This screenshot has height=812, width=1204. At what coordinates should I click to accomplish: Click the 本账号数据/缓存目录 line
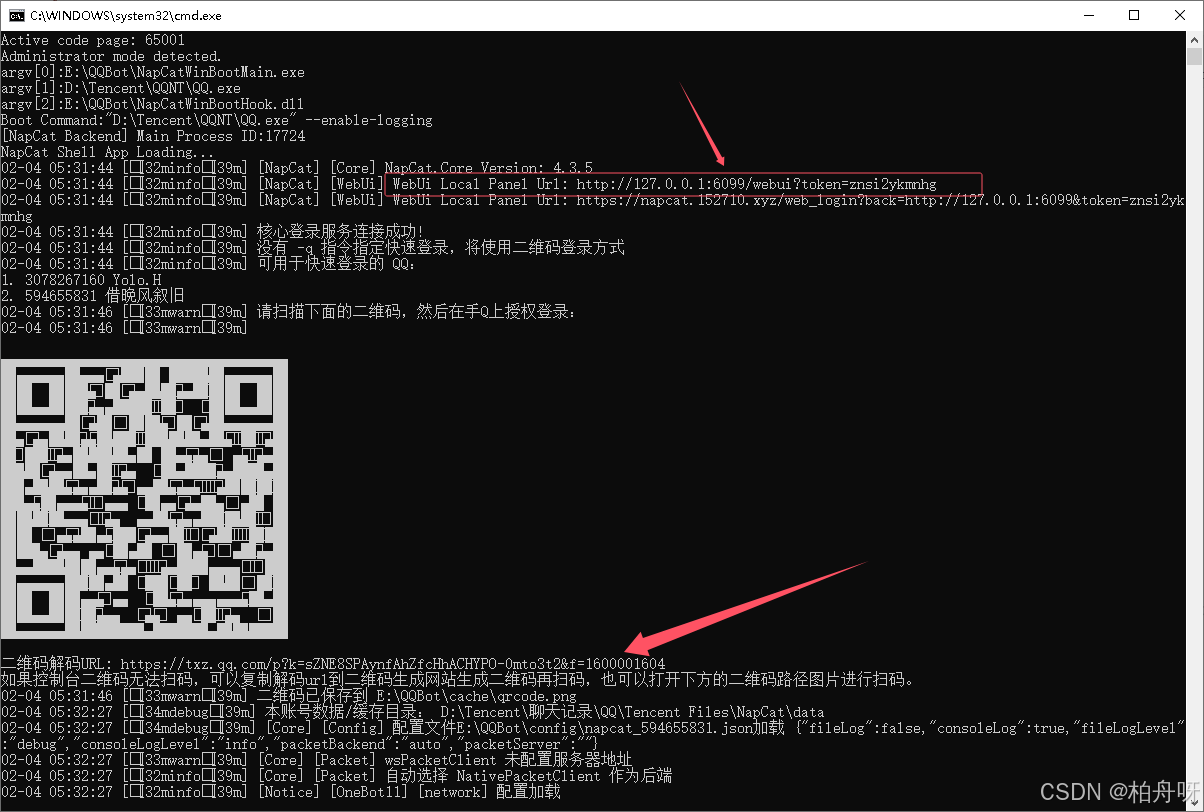coord(413,712)
